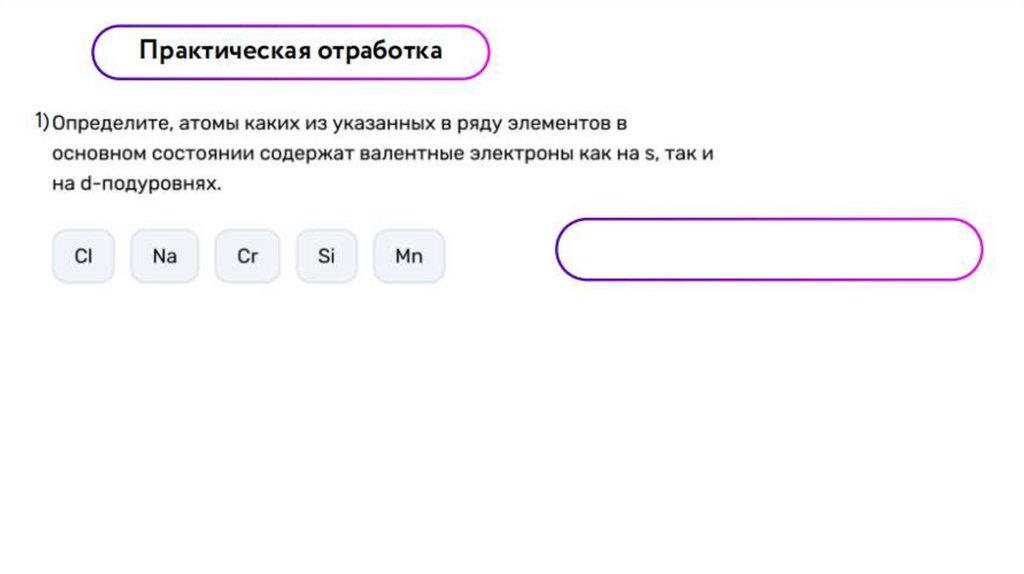
Task: Choose the Si element chip
Action: (x=326, y=256)
